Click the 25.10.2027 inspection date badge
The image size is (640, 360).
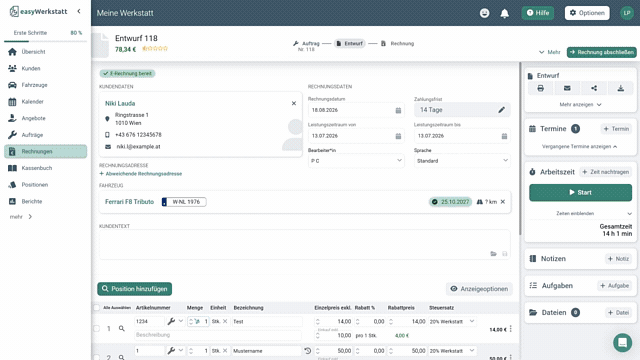[x=451, y=202]
